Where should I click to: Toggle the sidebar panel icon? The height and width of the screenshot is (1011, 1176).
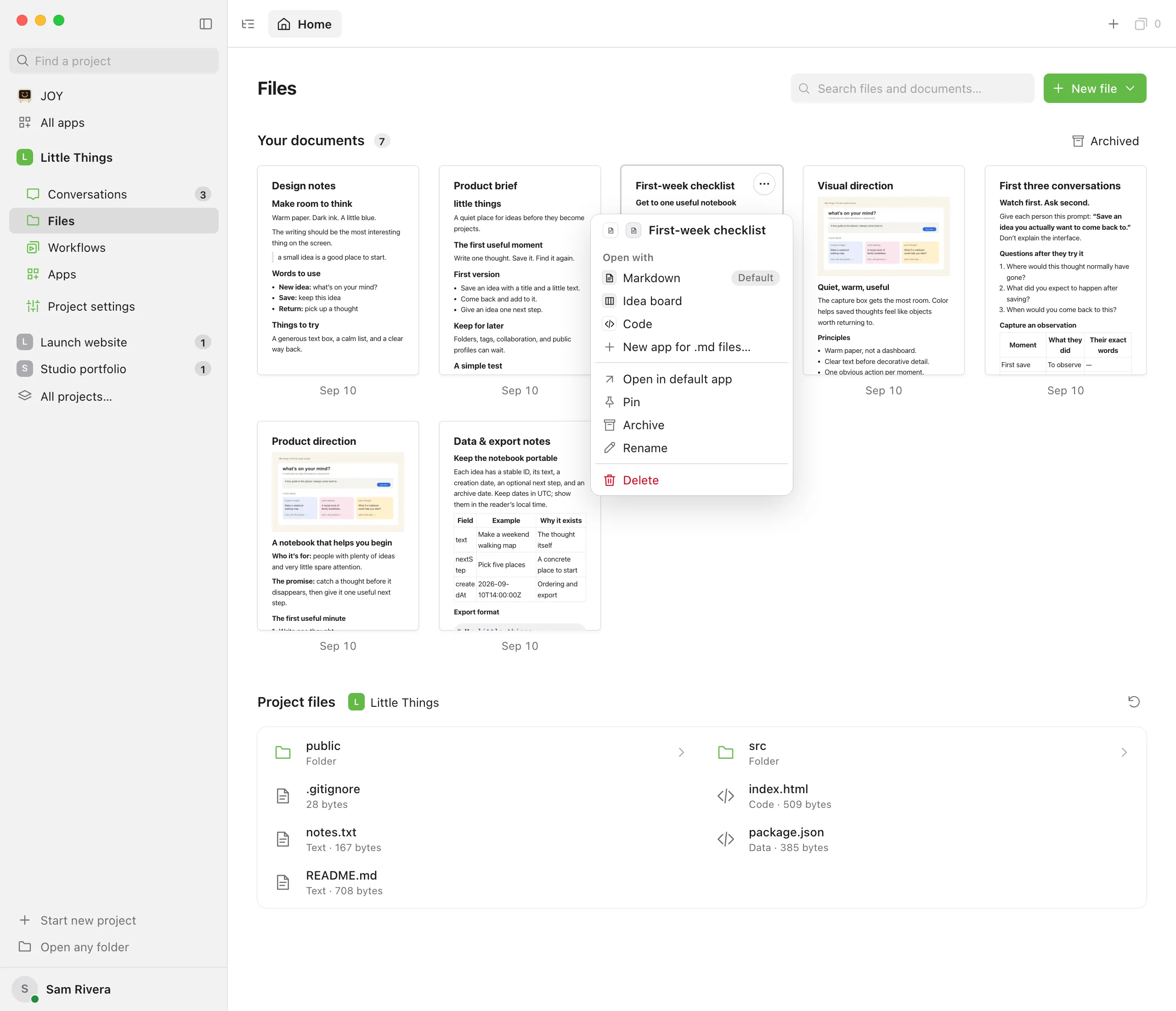coord(205,24)
